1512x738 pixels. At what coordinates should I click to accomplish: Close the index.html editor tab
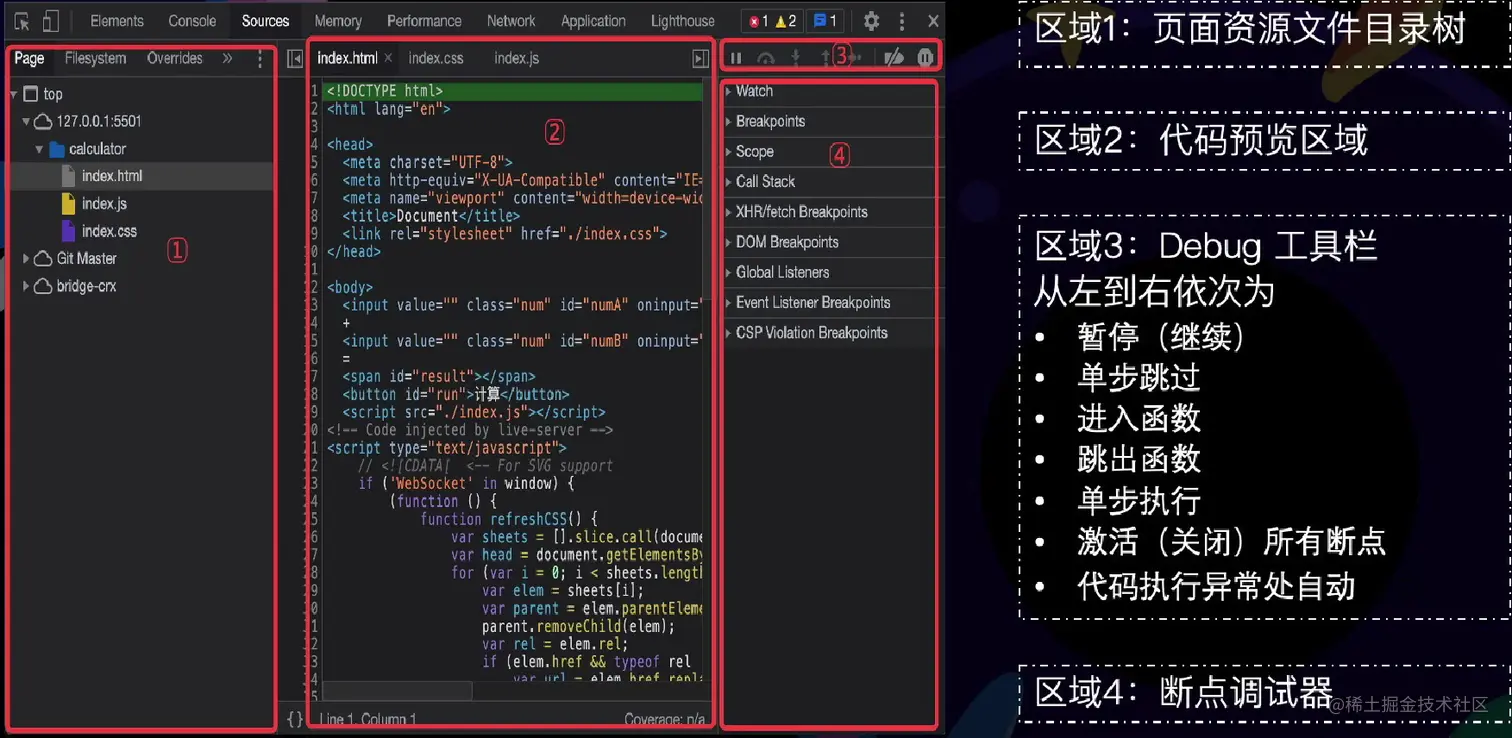pos(388,58)
